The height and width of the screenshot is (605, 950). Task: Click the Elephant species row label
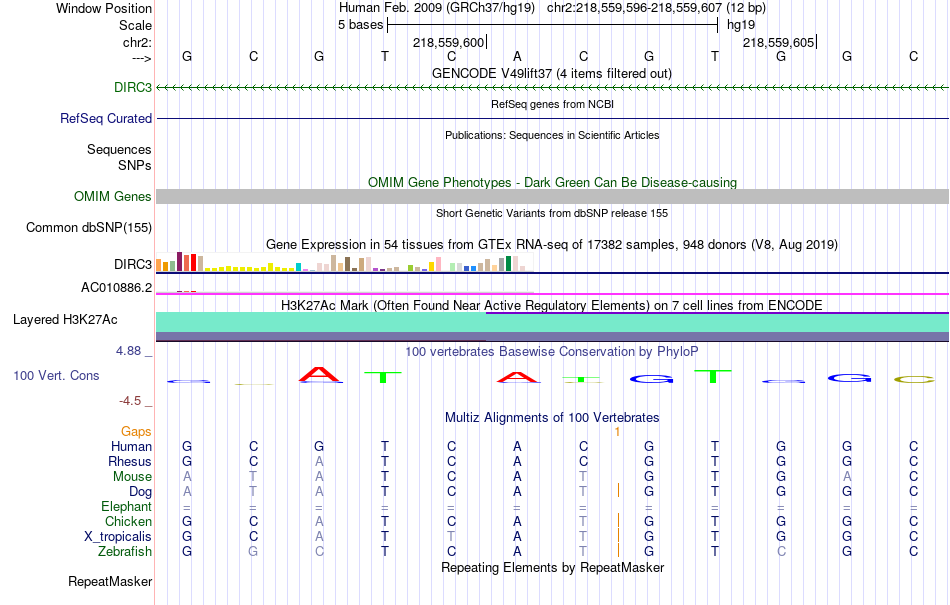click(x=126, y=506)
